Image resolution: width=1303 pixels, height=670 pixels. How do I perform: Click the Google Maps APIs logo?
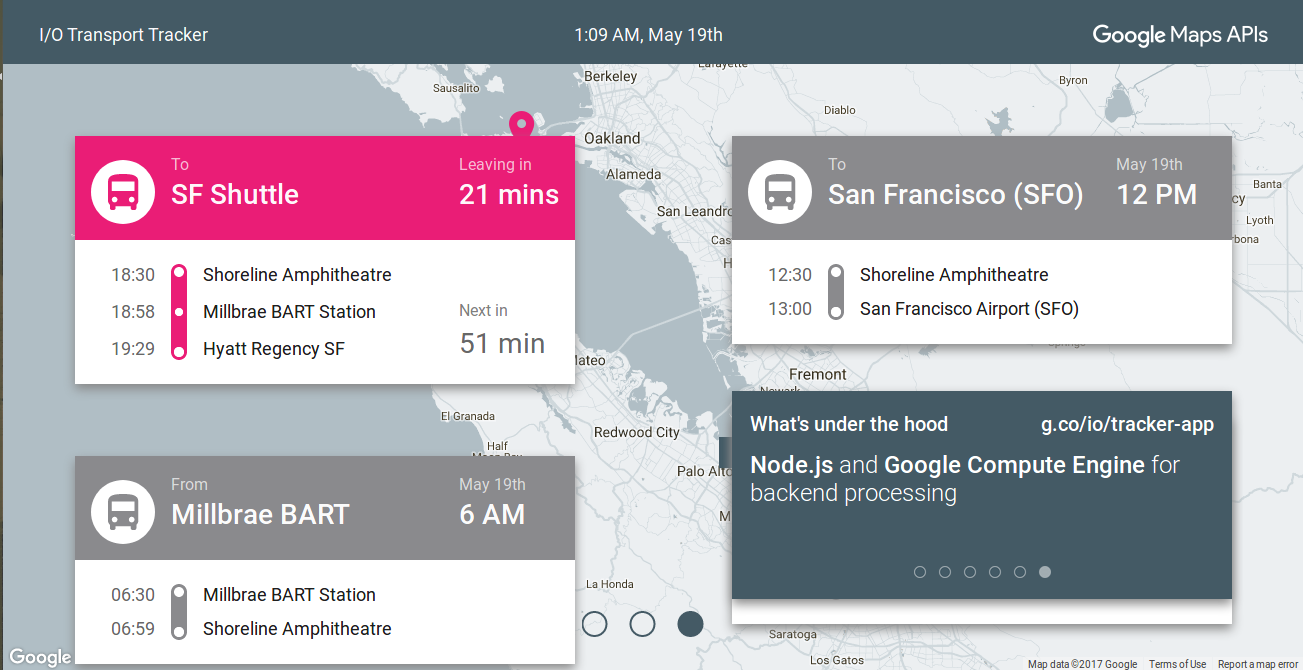[x=1180, y=35]
